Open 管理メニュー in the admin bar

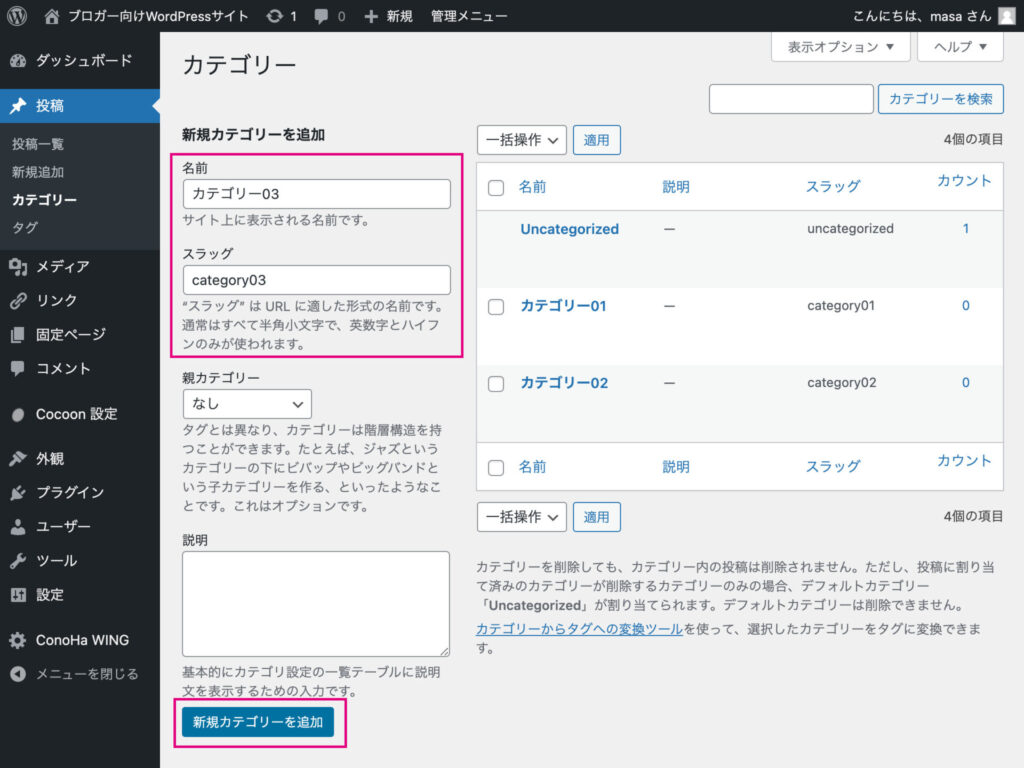pyautogui.click(x=469, y=16)
